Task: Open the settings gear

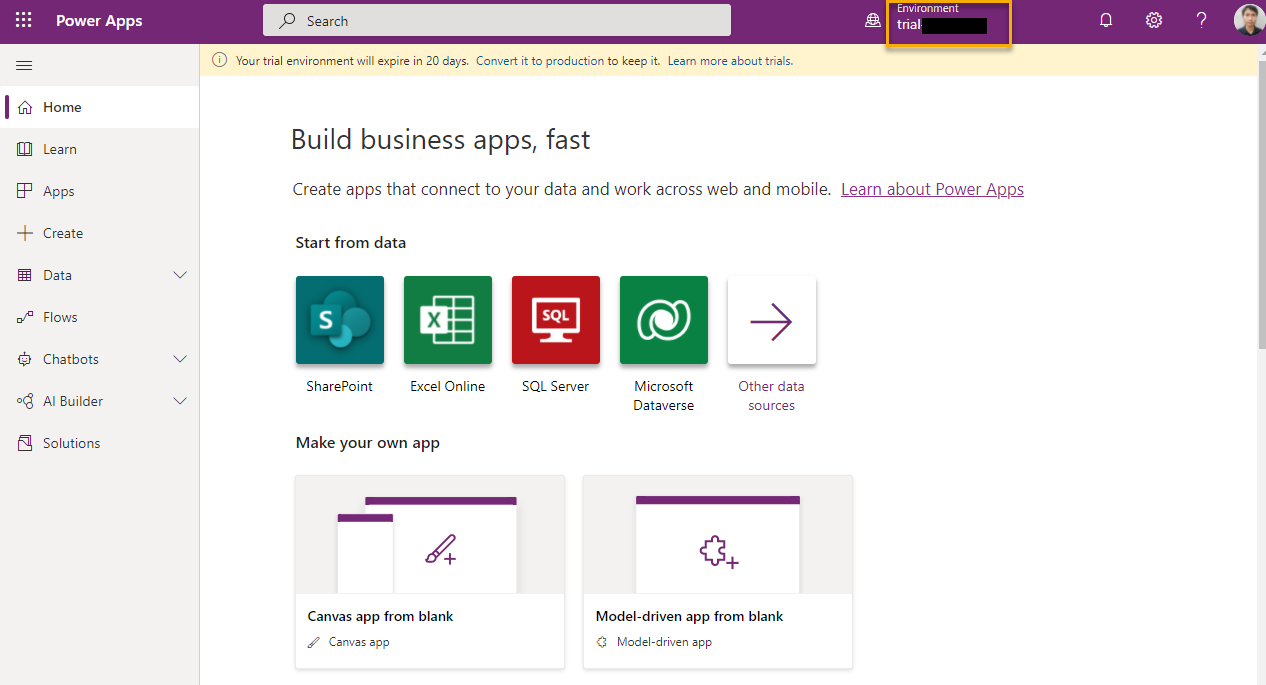Action: pyautogui.click(x=1154, y=21)
